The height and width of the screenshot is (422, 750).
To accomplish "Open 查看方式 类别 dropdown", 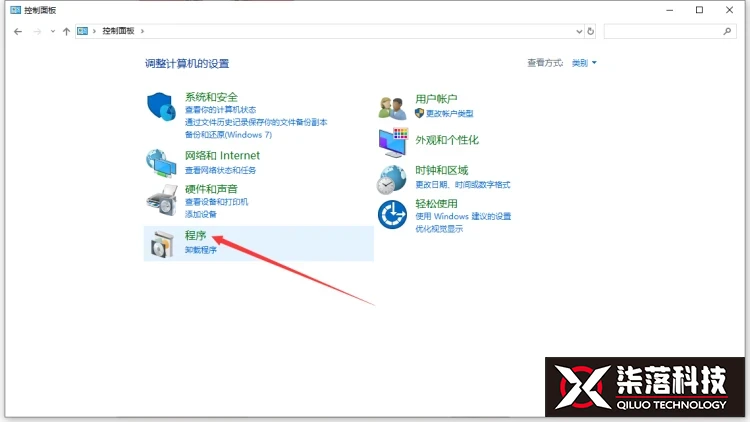I will [x=584, y=63].
